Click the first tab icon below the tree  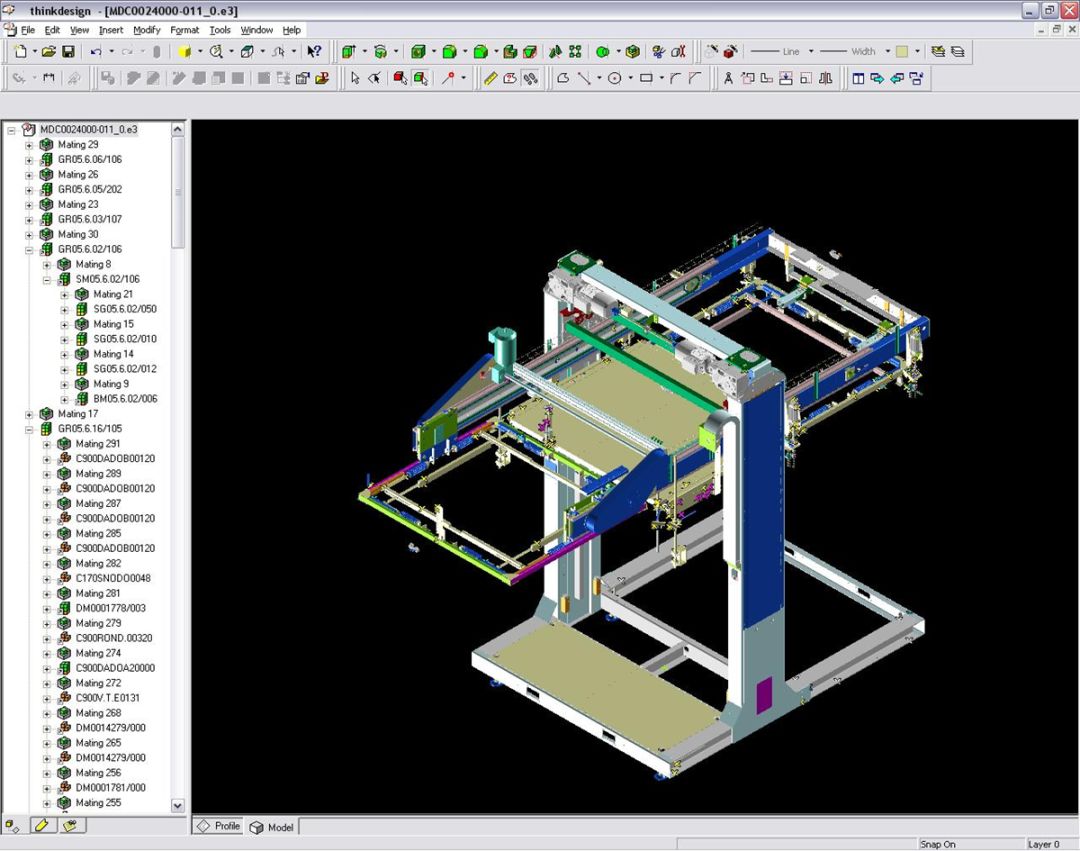12,825
